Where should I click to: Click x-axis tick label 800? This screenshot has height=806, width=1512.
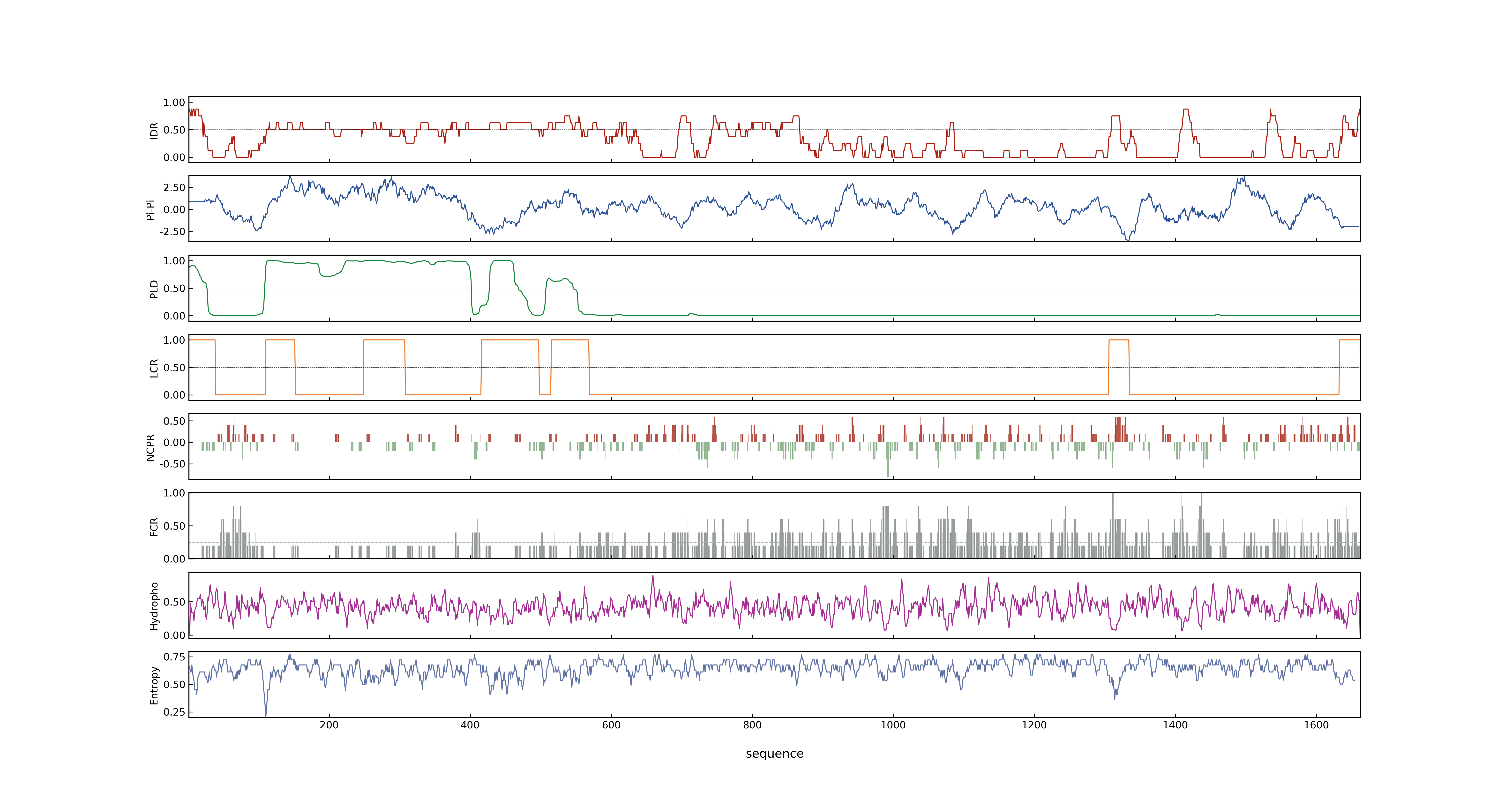coord(752,725)
